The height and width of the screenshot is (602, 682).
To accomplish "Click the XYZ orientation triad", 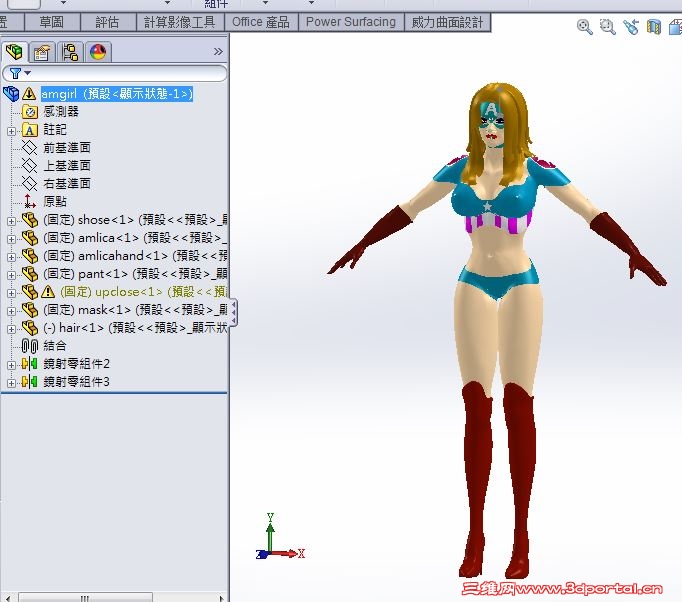I will click(x=281, y=536).
